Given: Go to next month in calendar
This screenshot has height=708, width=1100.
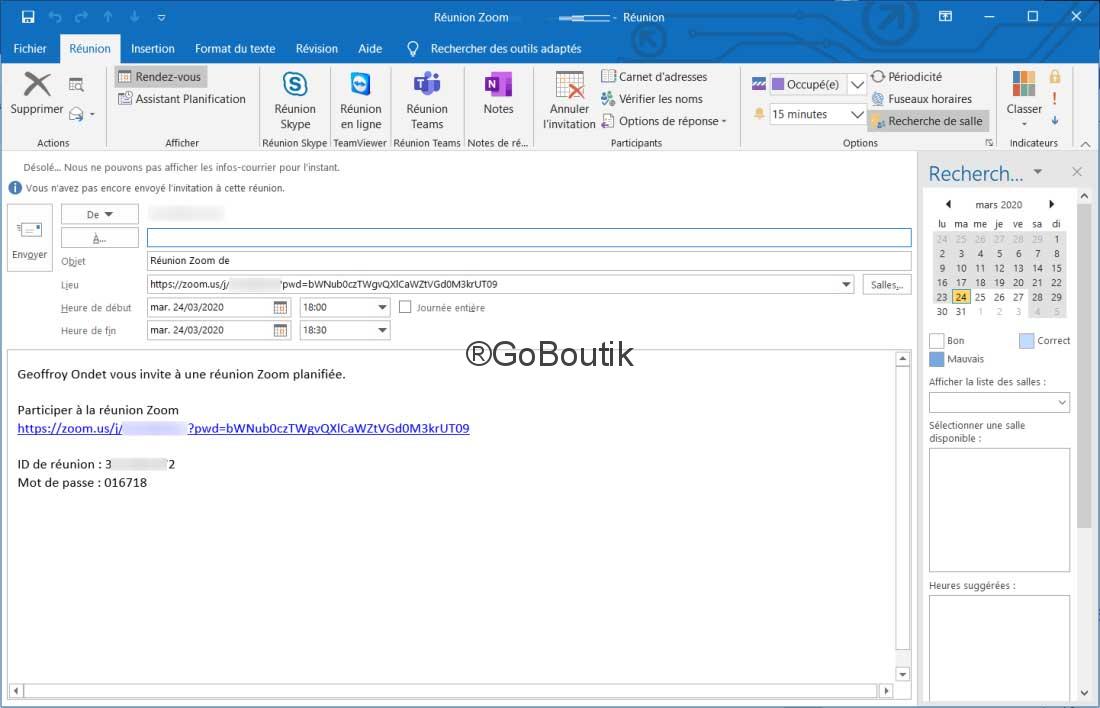Looking at the screenshot, I should tap(1051, 204).
